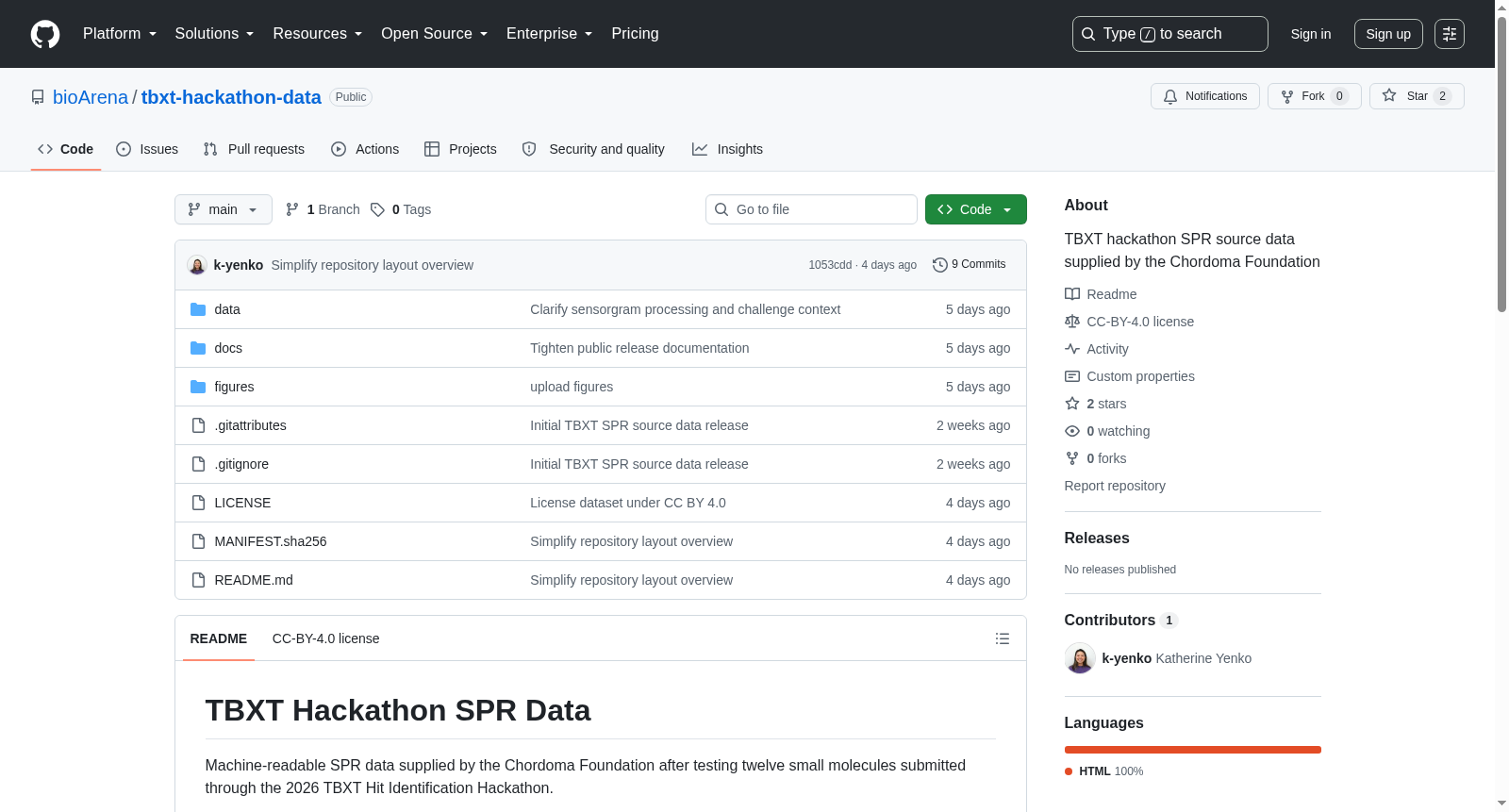View 0 forks list
Image resolution: width=1509 pixels, height=812 pixels.
tap(1096, 458)
